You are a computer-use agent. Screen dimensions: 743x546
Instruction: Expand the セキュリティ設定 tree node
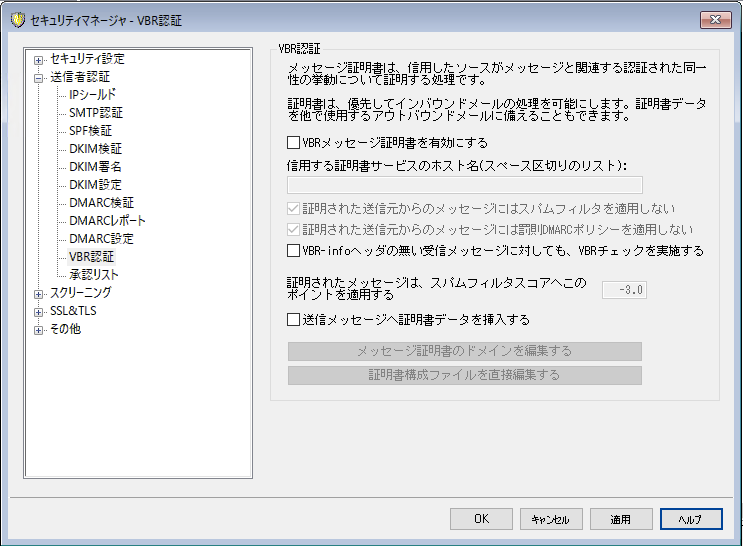tap(38, 60)
